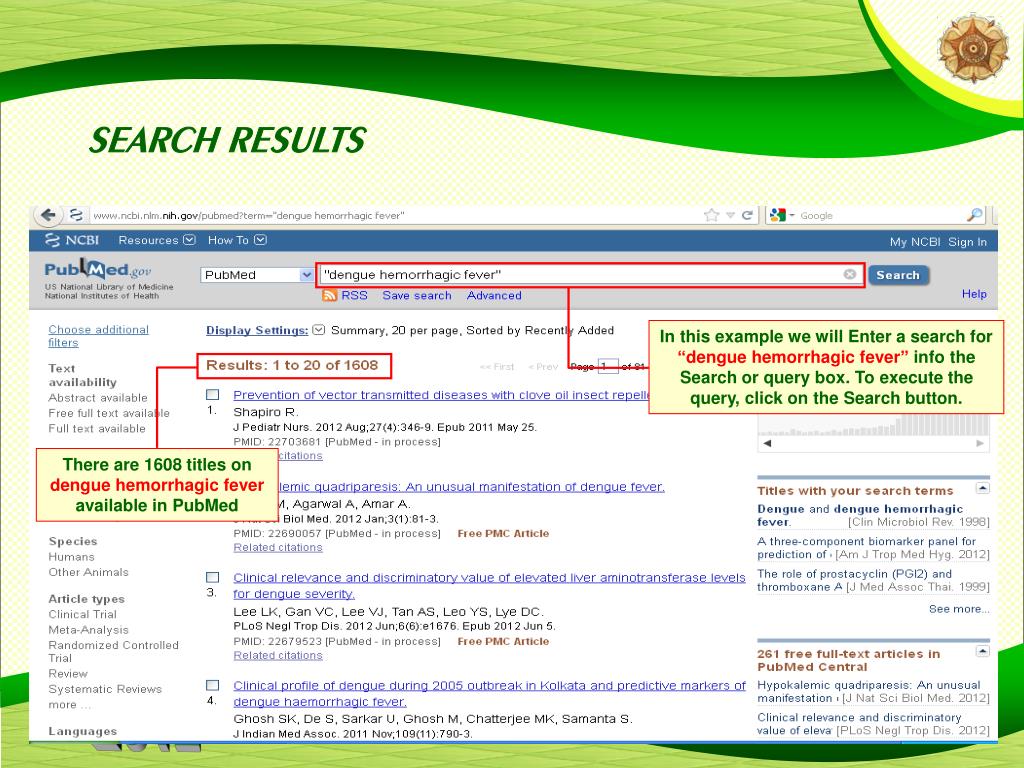1024x768 pixels.
Task: Click the Save search link
Action: (x=417, y=295)
